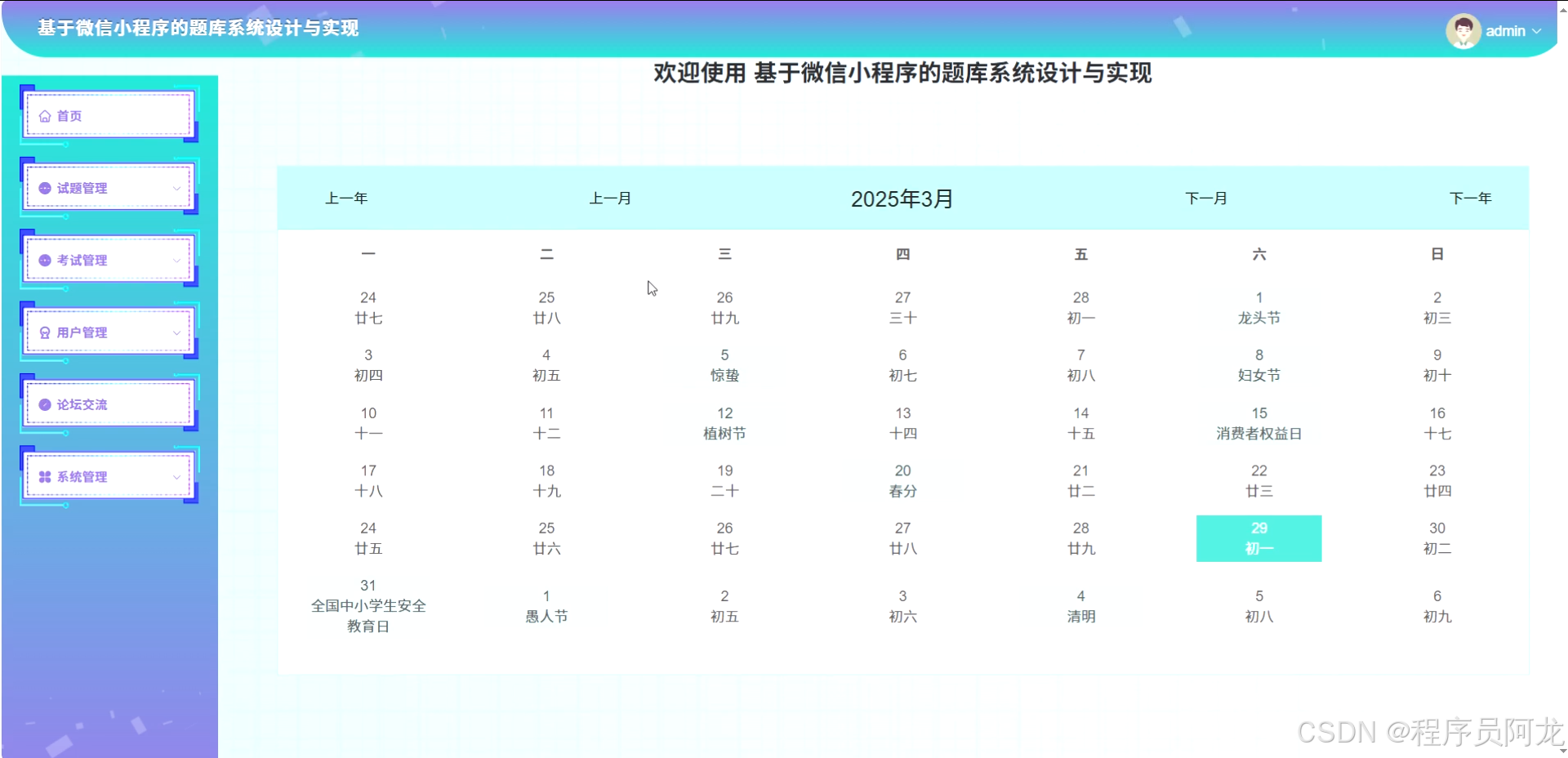
Task: Select April 6 初九
Action: 1437,606
